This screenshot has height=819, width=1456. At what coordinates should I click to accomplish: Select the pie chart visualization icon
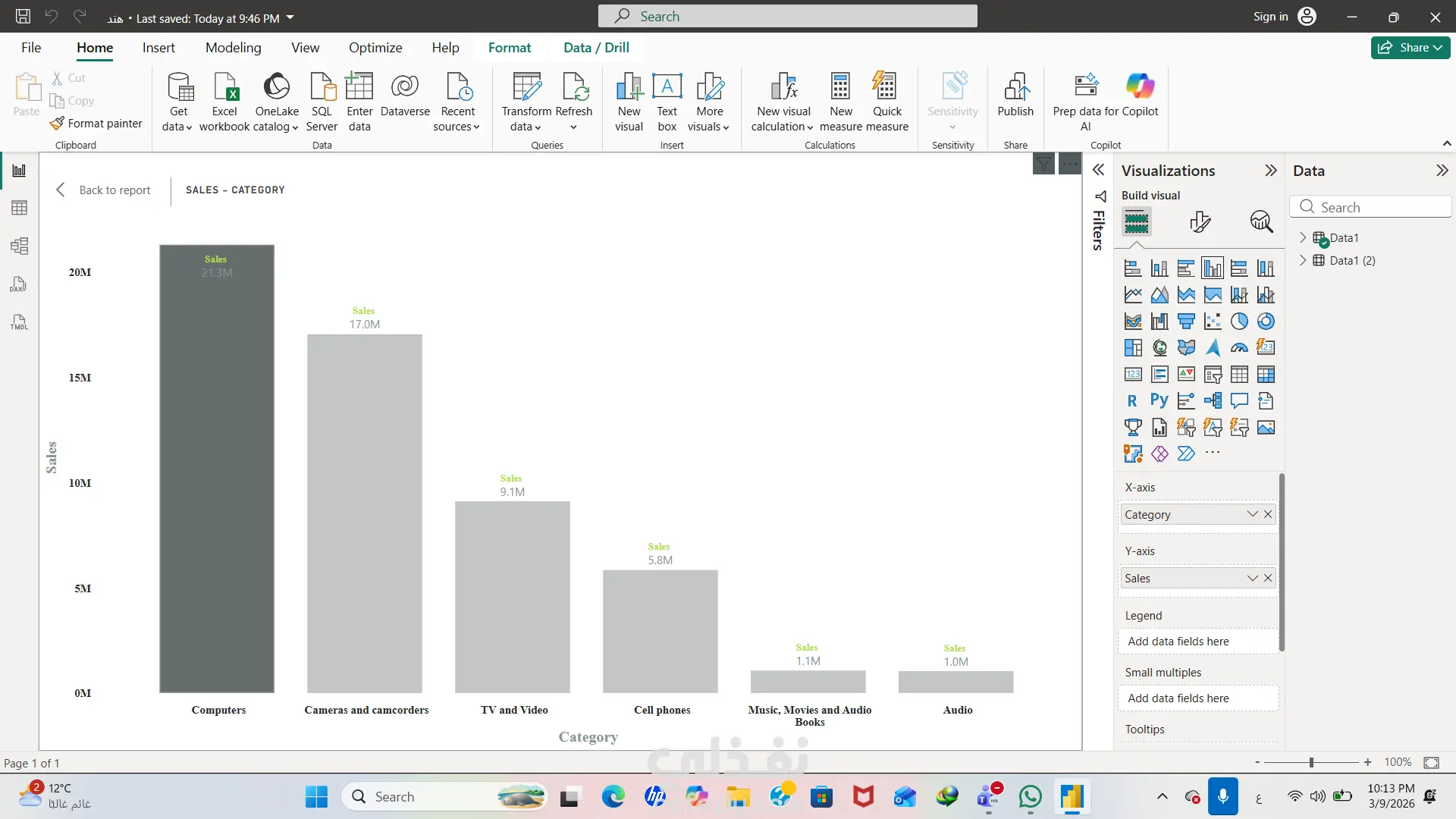[x=1239, y=322]
